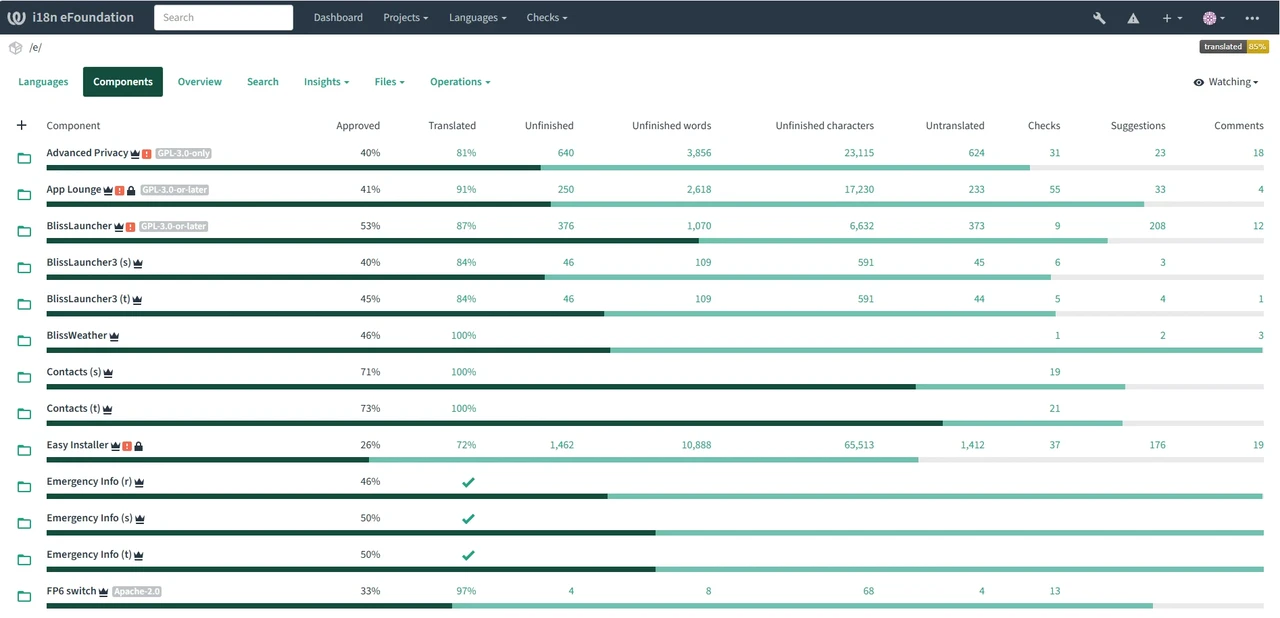The height and width of the screenshot is (618, 1280).
Task: Click the project cube icon beside /e/
Action: click(15, 47)
